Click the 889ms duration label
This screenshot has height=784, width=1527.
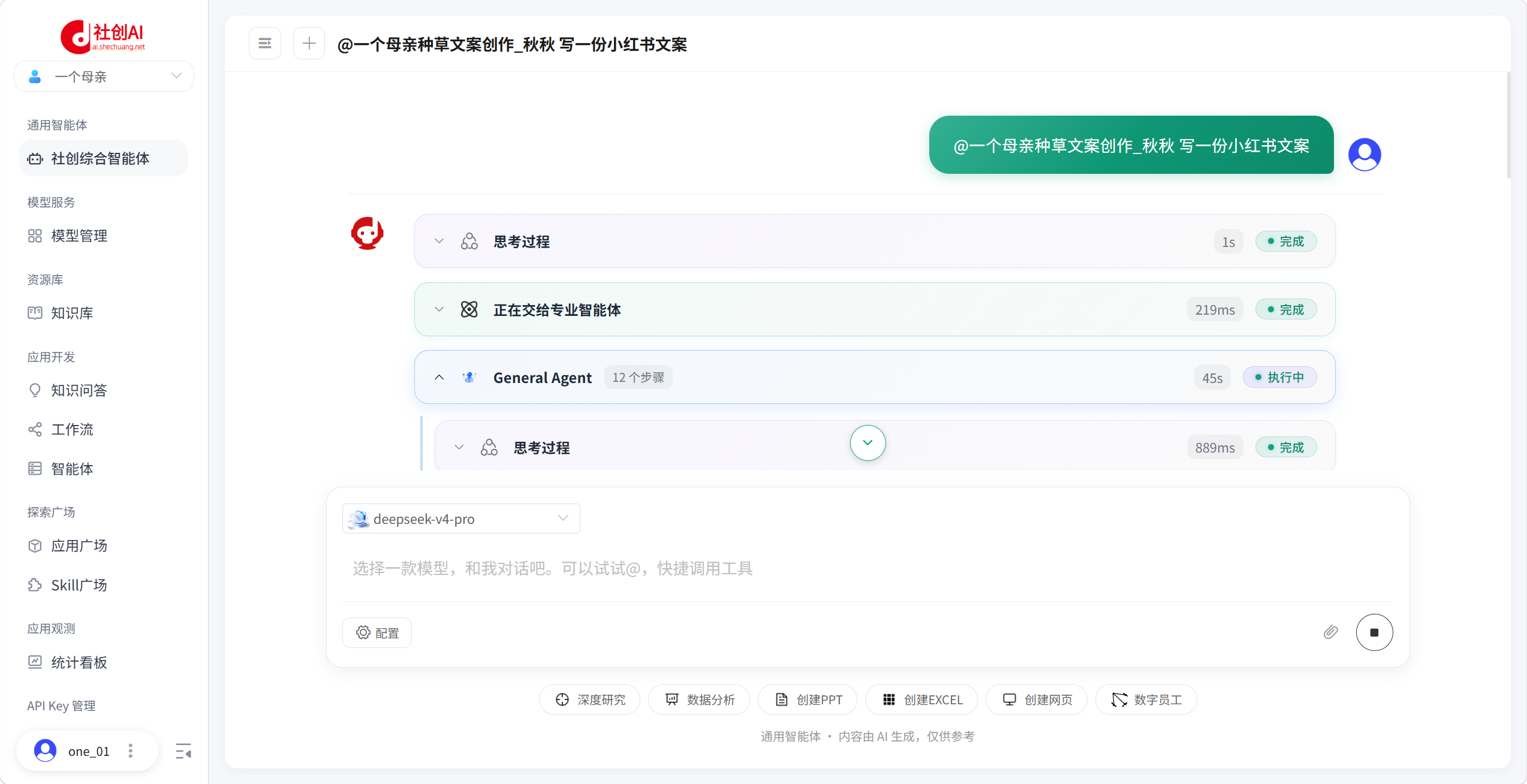coord(1215,447)
